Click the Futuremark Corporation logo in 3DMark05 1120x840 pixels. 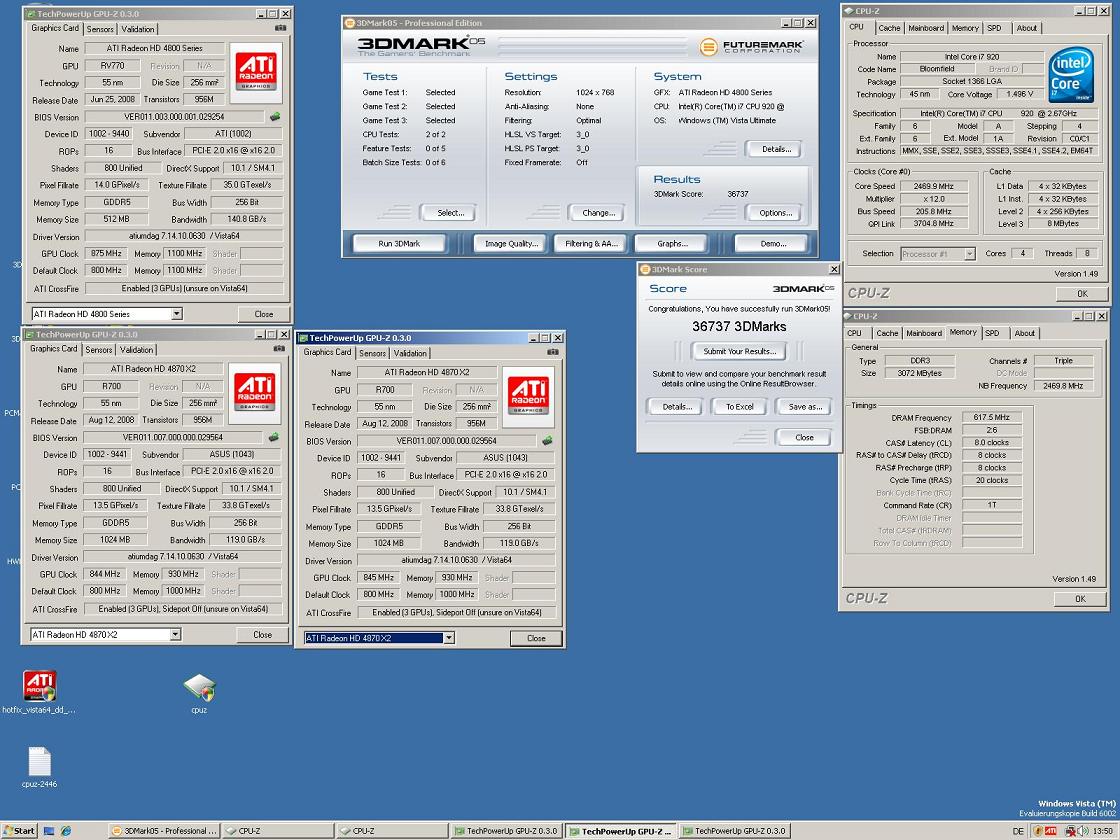[x=751, y=47]
